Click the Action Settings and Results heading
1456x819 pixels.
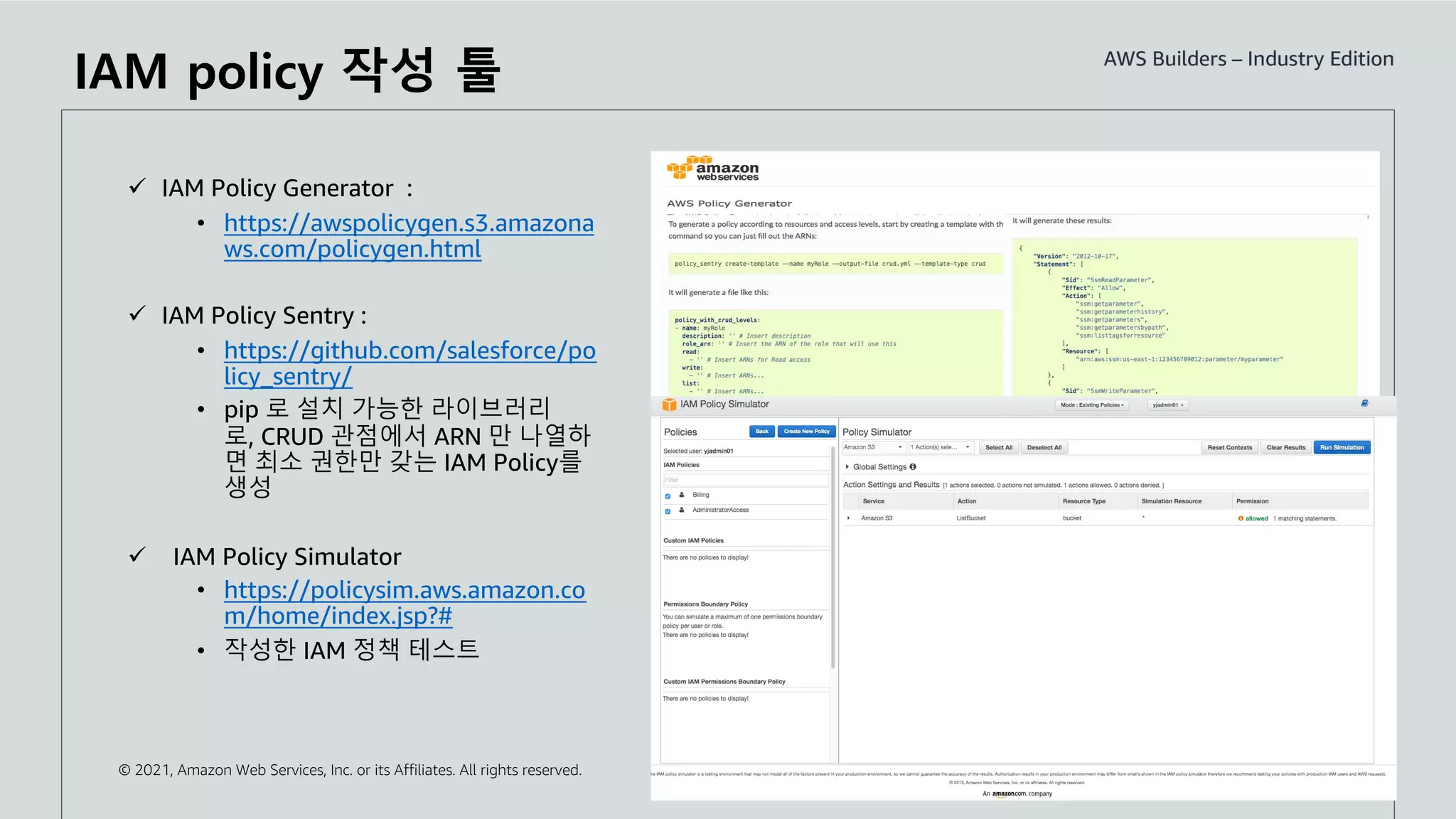[x=891, y=485]
